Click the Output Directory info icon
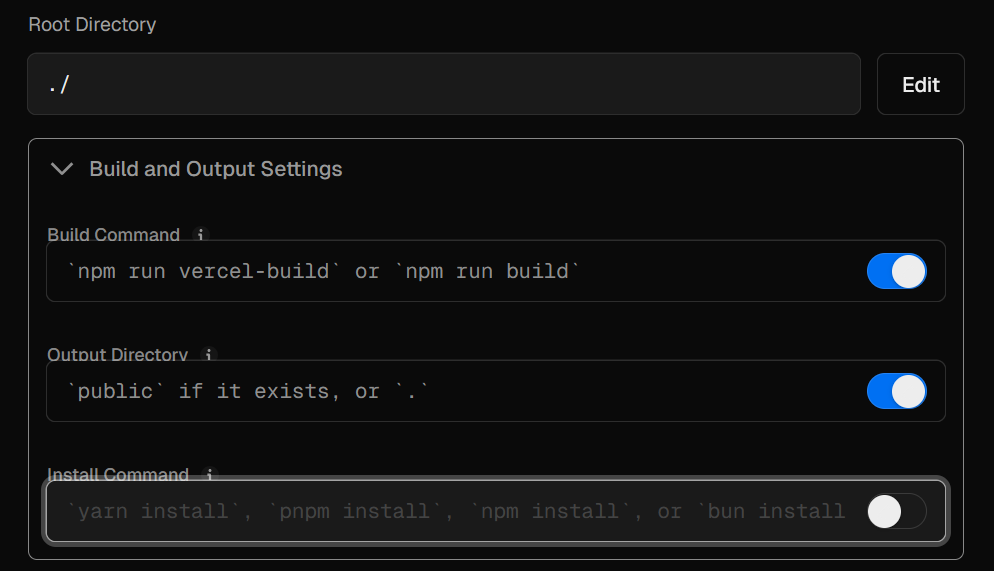 pos(208,355)
